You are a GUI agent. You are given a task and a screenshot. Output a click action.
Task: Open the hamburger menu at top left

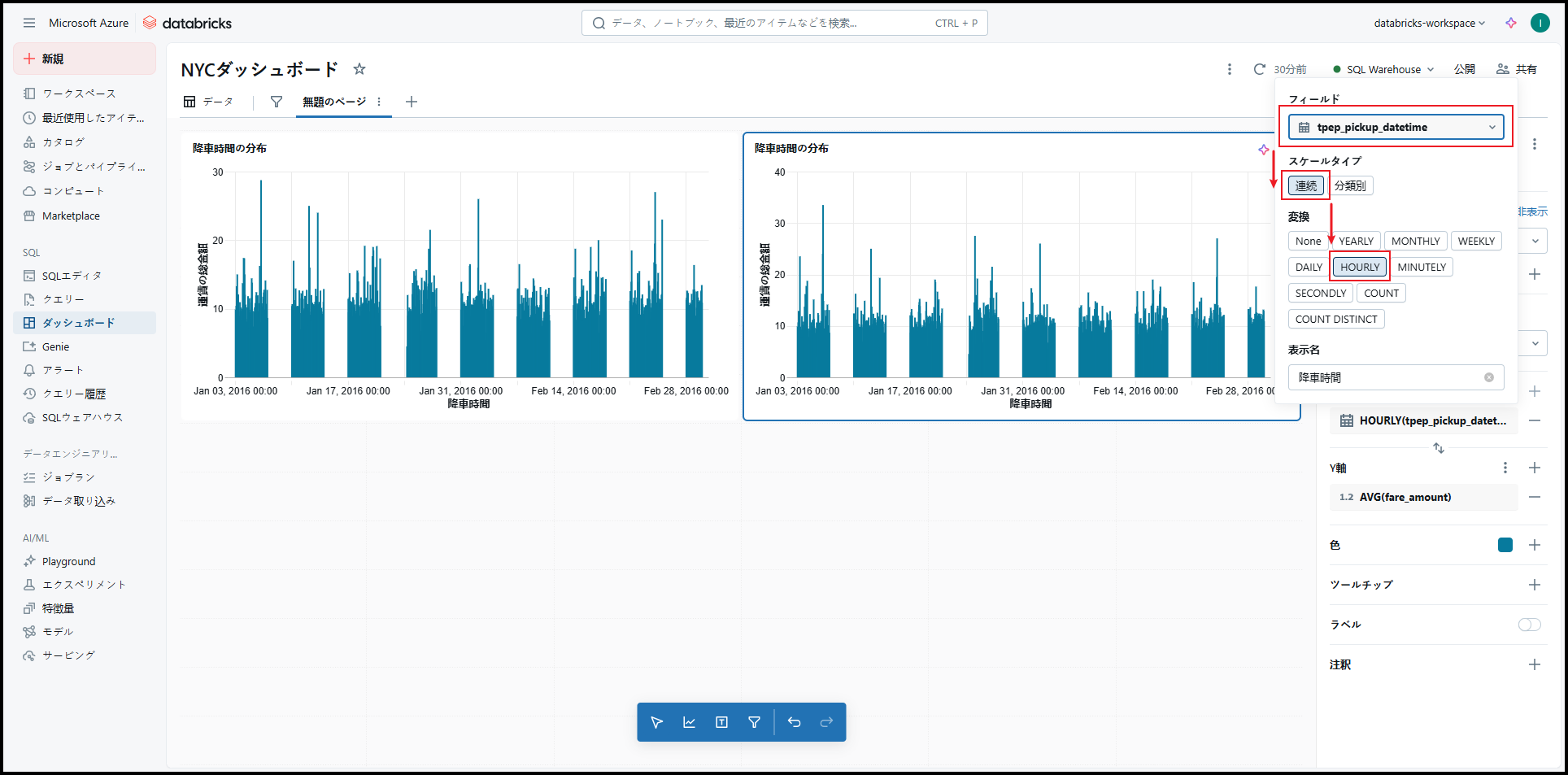29,23
